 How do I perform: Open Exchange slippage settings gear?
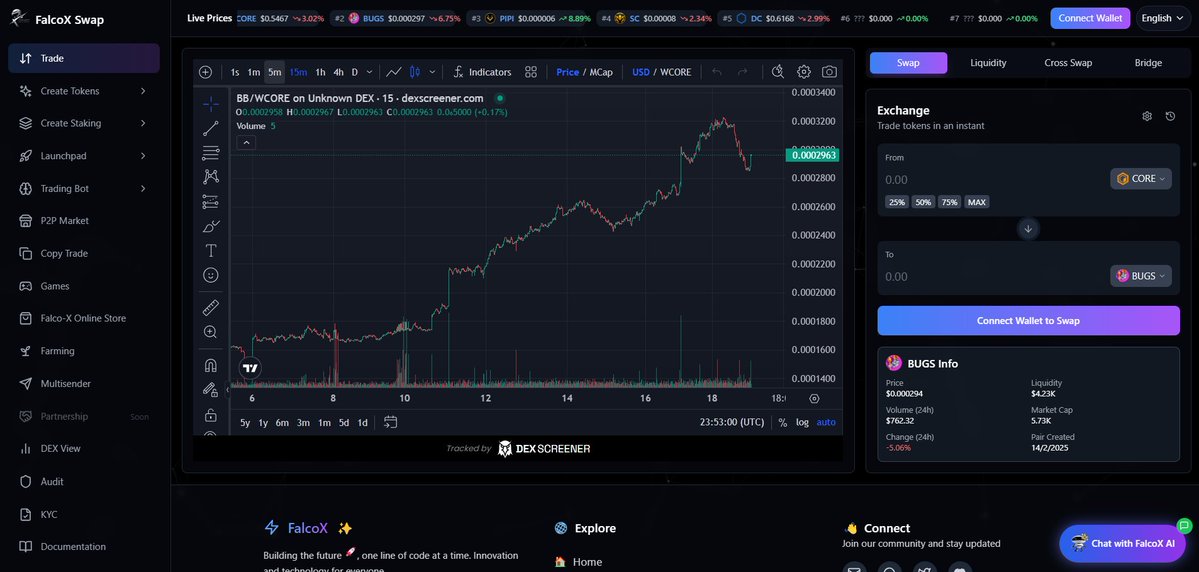(x=1147, y=116)
